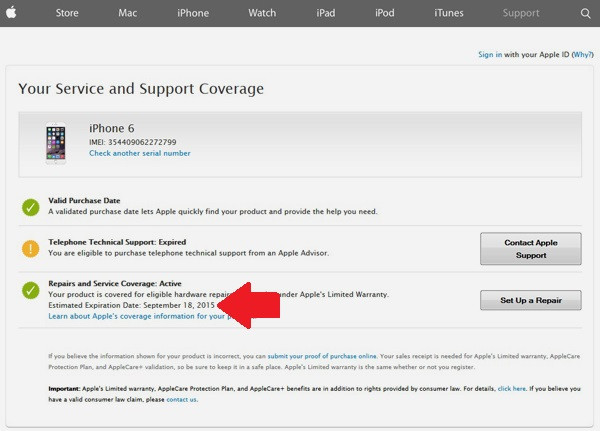The image size is (600, 431).
Task: Open the Watch nav item
Action: (x=262, y=13)
